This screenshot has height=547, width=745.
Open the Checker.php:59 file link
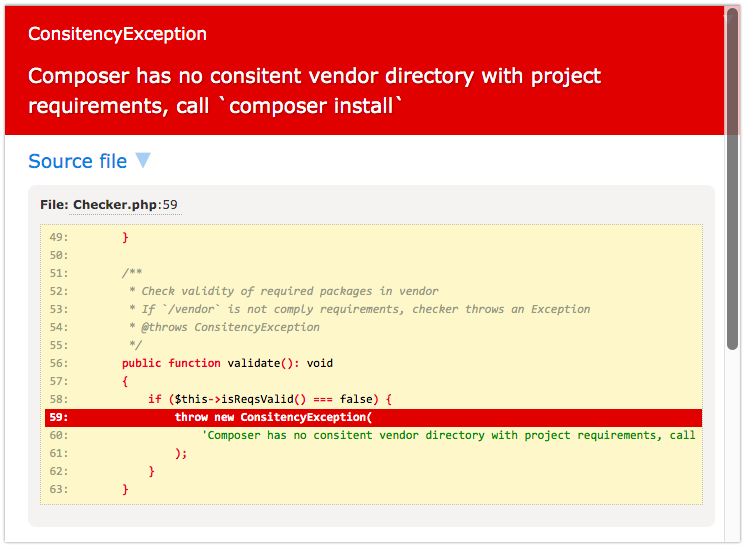125,205
